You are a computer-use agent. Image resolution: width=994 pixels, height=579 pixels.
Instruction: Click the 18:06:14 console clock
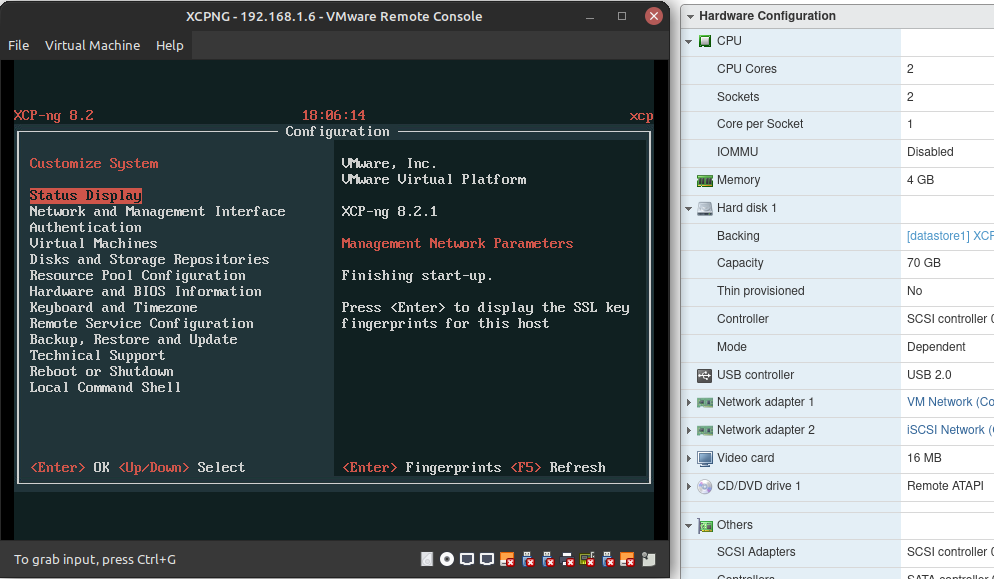pyautogui.click(x=333, y=115)
